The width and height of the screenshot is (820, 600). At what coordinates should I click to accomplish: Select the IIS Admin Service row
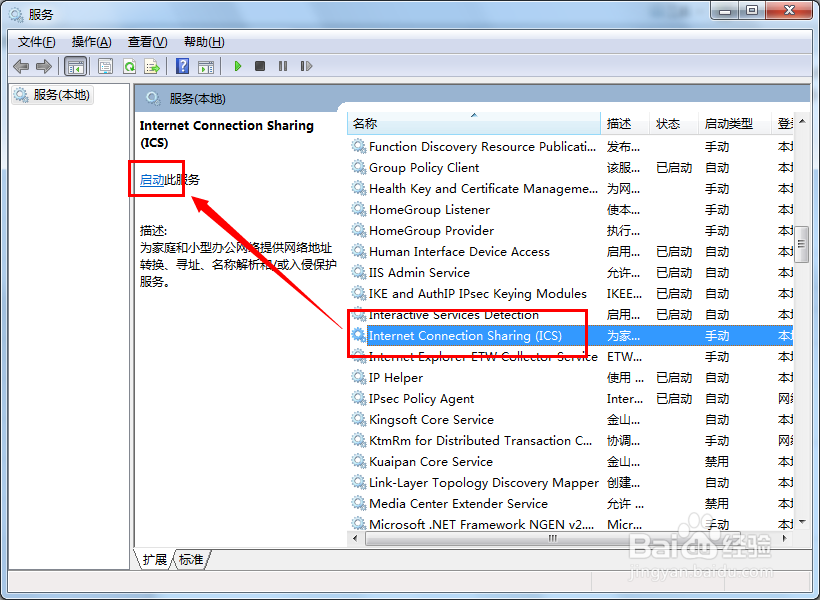571,273
